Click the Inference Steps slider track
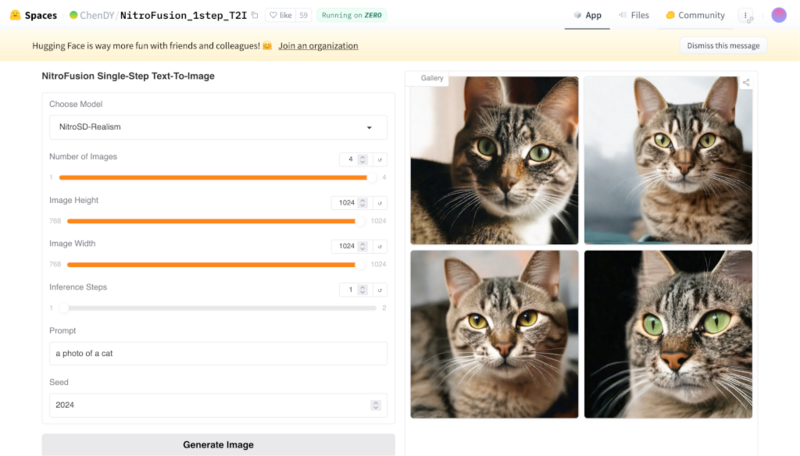Image resolution: width=800 pixels, height=456 pixels. [220, 308]
